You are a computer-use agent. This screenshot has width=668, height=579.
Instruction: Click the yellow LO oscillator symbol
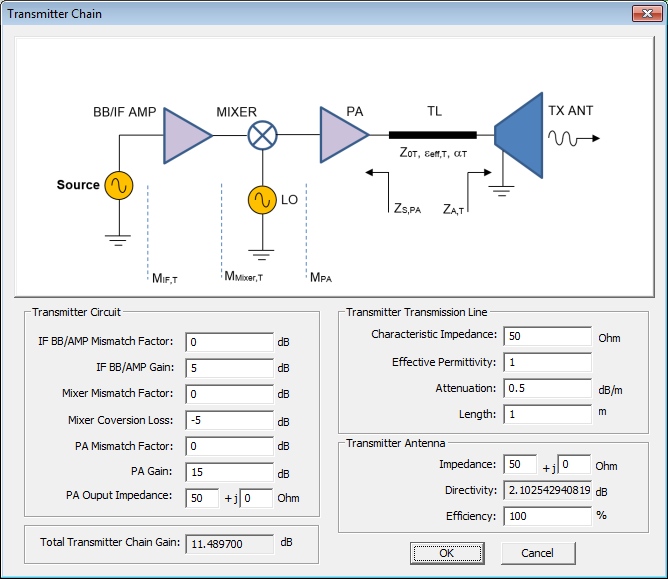[x=262, y=200]
